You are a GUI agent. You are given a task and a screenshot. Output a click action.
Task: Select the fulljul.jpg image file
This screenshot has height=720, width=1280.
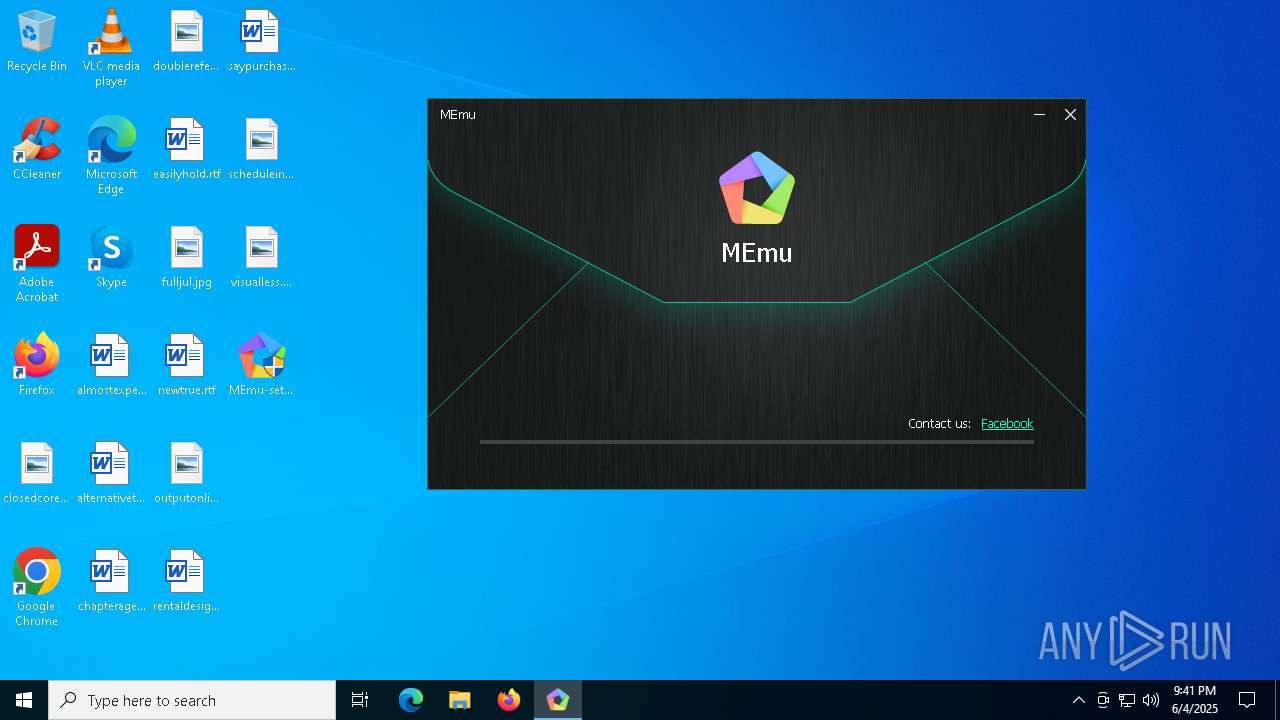coord(186,258)
